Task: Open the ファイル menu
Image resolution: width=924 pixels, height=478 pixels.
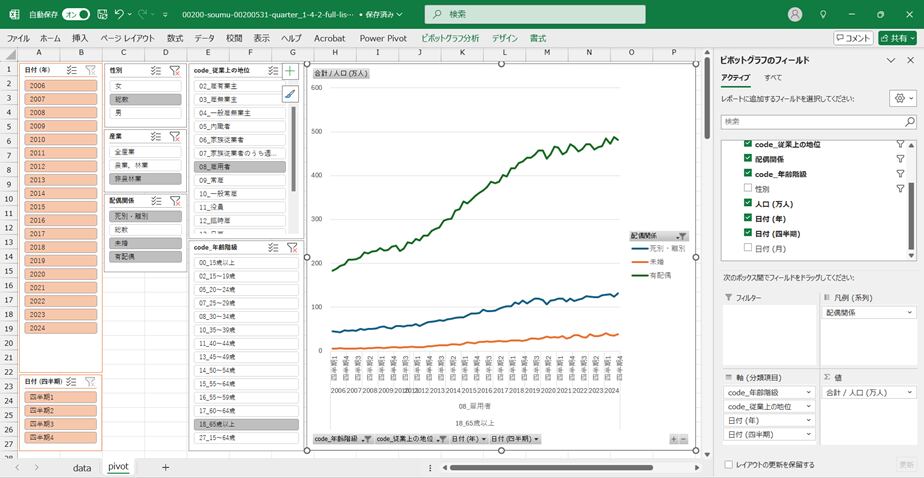Action: coord(18,38)
